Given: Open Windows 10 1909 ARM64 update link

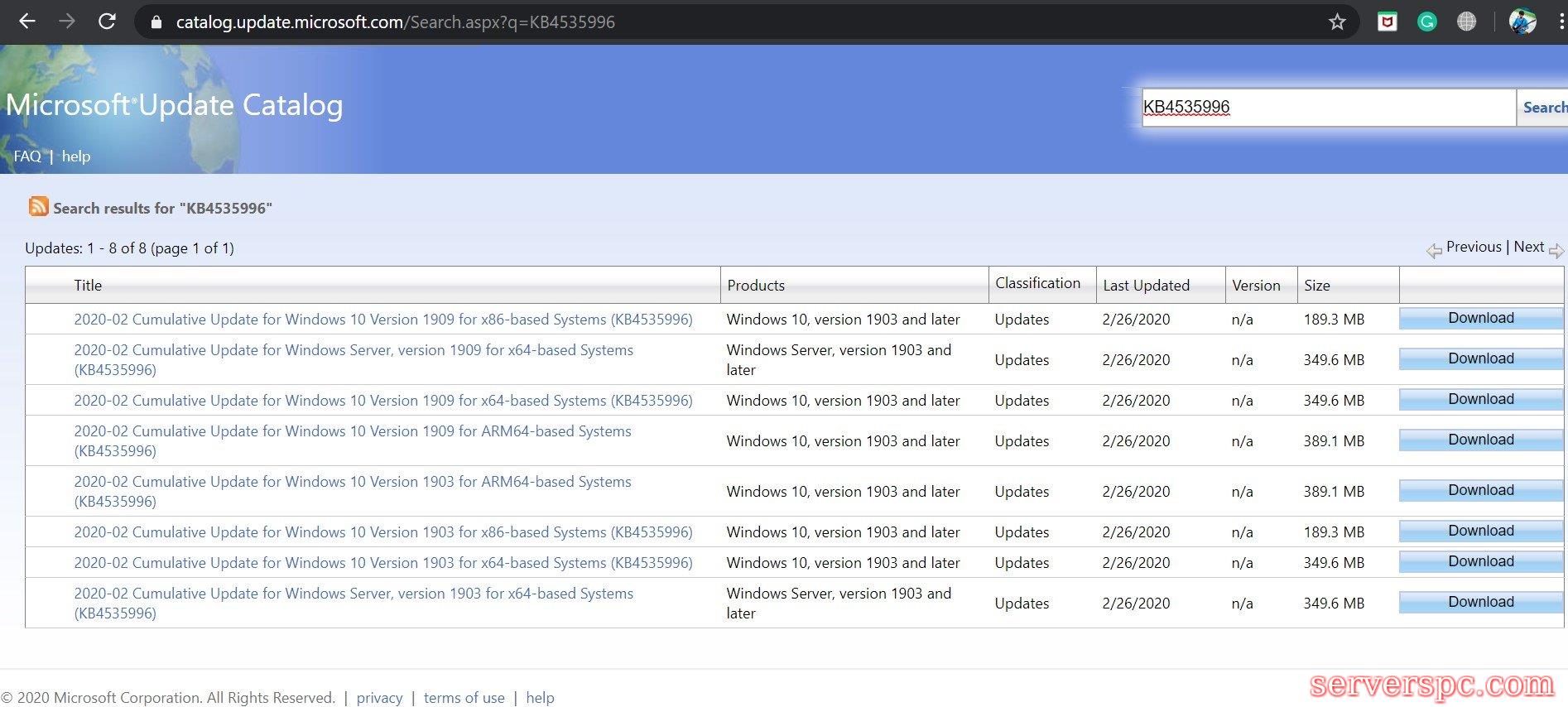Looking at the screenshot, I should coord(352,431).
